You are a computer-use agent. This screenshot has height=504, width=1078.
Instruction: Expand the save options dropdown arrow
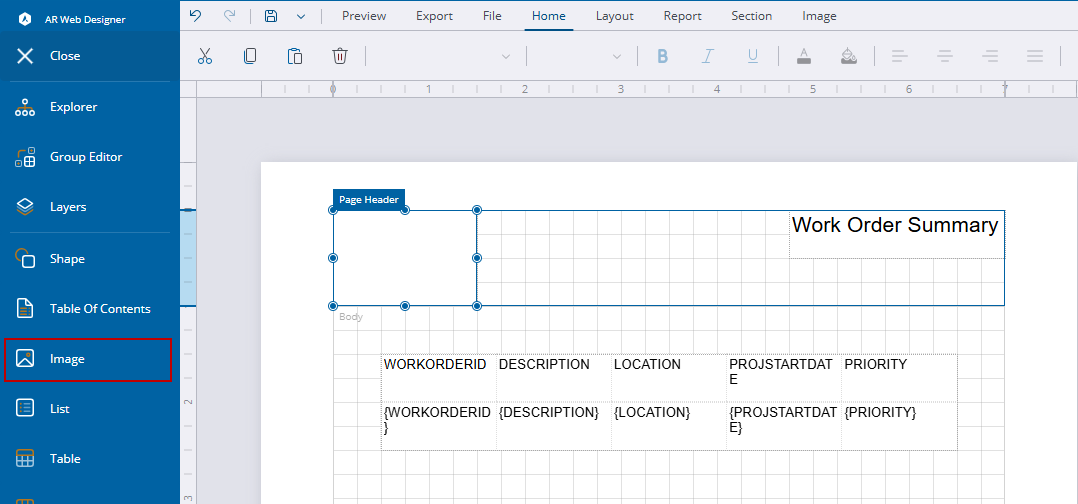[301, 16]
